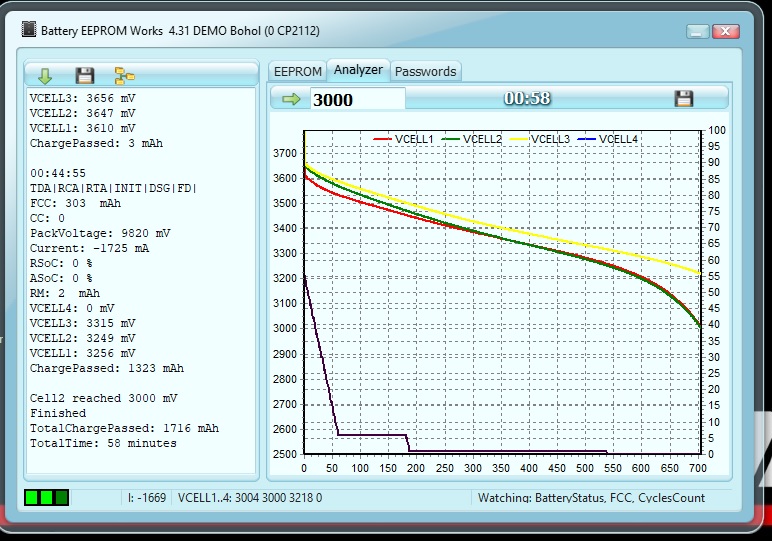Click the VCELL3 legend entry
Screen dimensions: 772x541
(x=539, y=139)
